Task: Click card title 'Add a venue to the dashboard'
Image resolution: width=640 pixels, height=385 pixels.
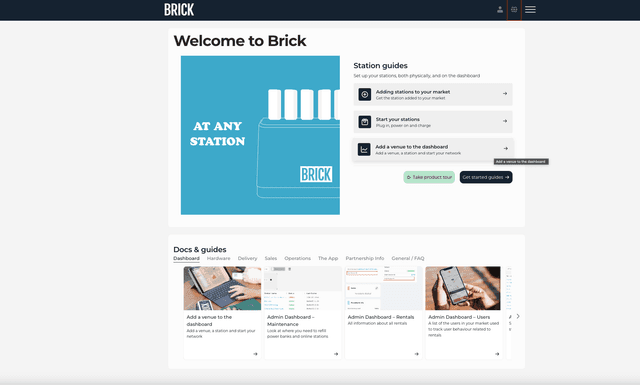Action: (x=209, y=320)
